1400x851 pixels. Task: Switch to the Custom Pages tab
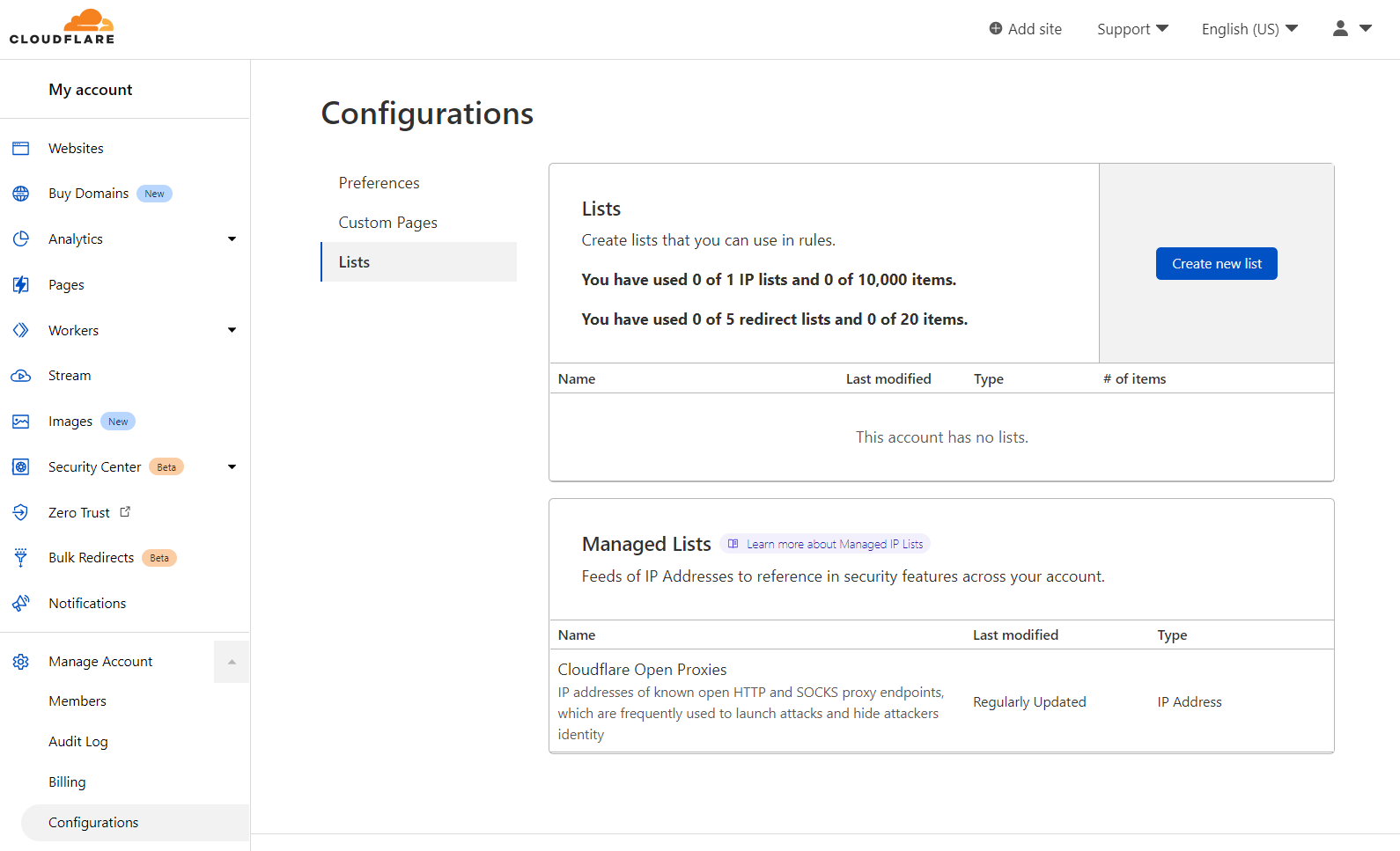[388, 223]
